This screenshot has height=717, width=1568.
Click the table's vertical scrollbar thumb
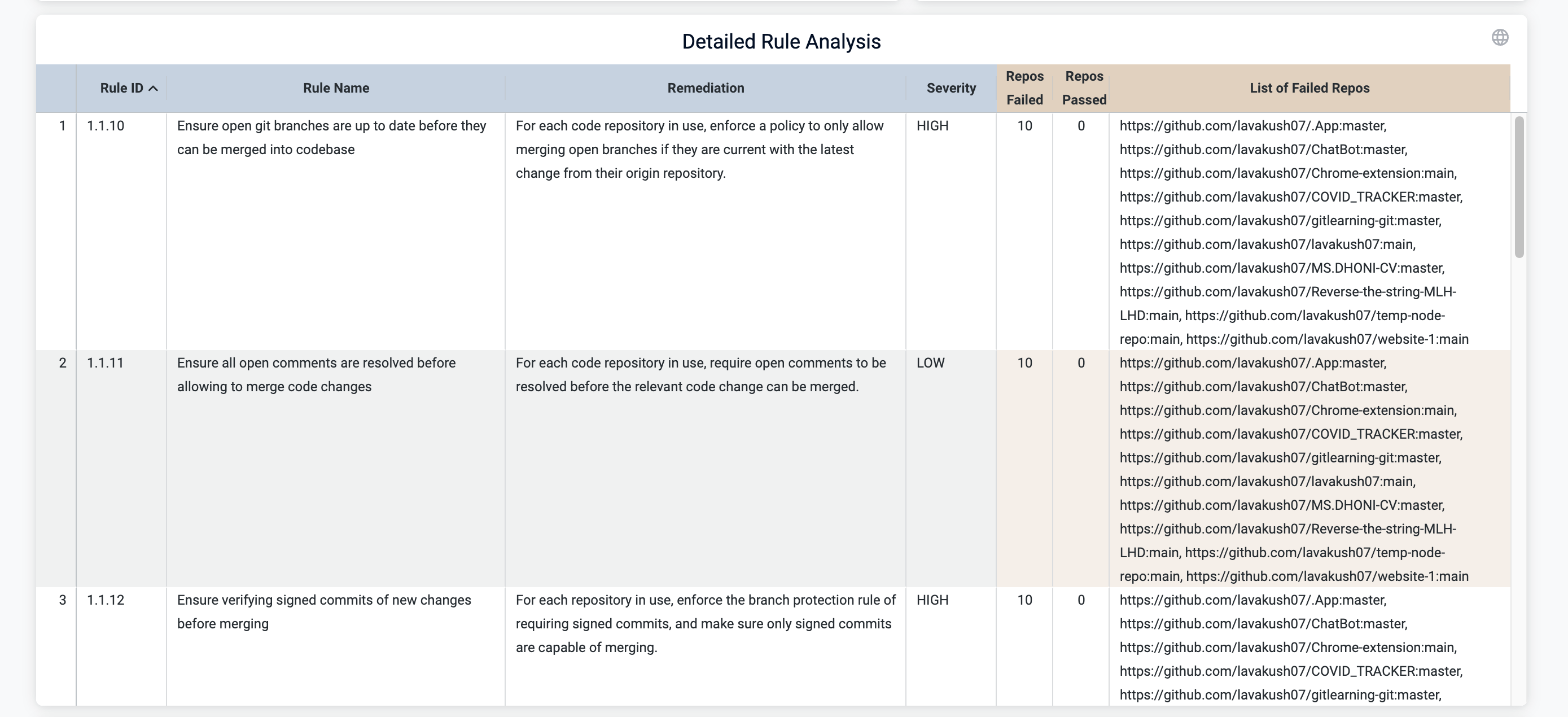pyautogui.click(x=1519, y=186)
